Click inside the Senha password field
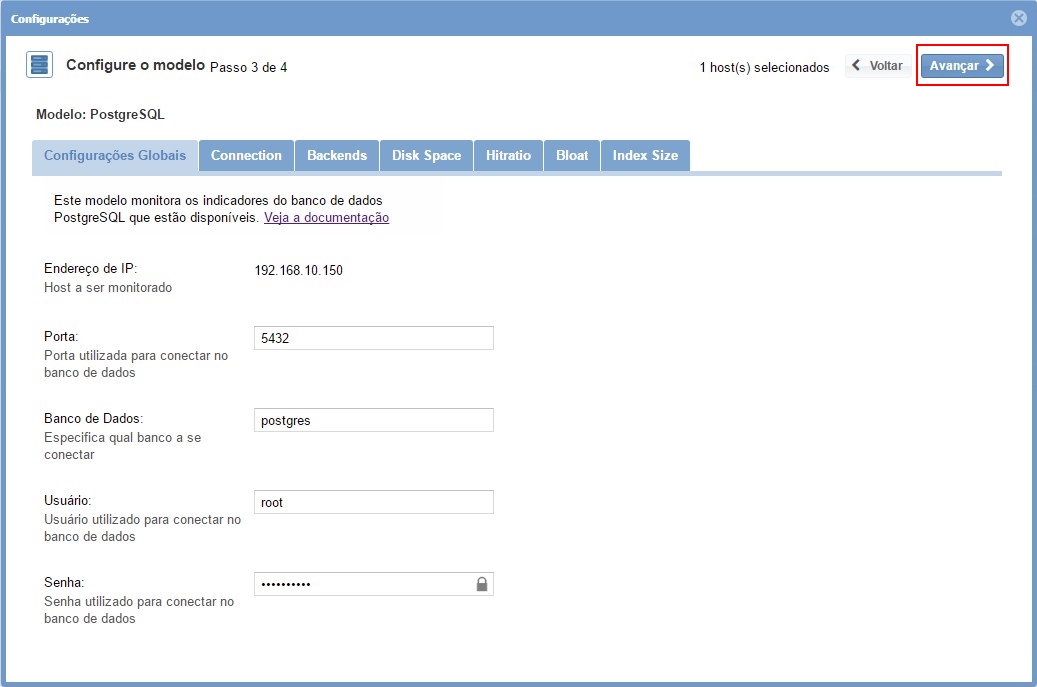1037x687 pixels. click(360, 584)
